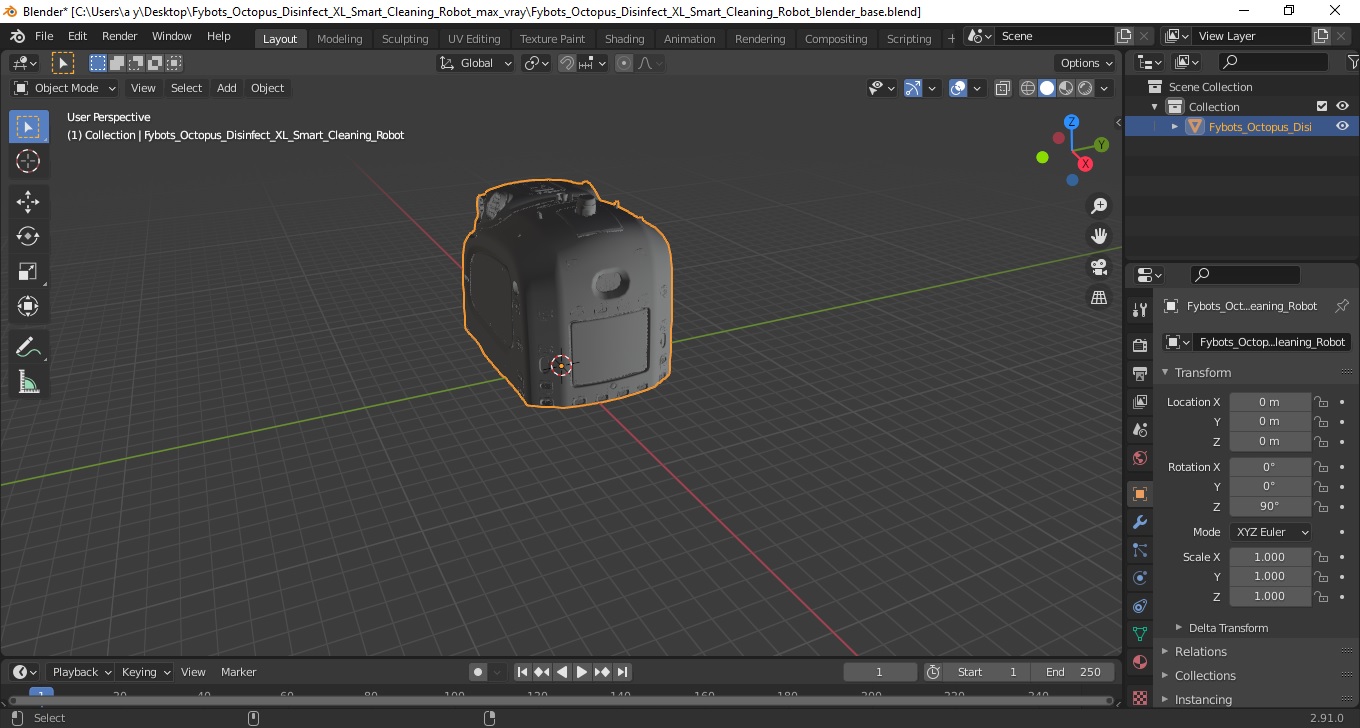Toggle the camera view icon
Viewport: 1360px width, 728px height.
coord(1099,267)
